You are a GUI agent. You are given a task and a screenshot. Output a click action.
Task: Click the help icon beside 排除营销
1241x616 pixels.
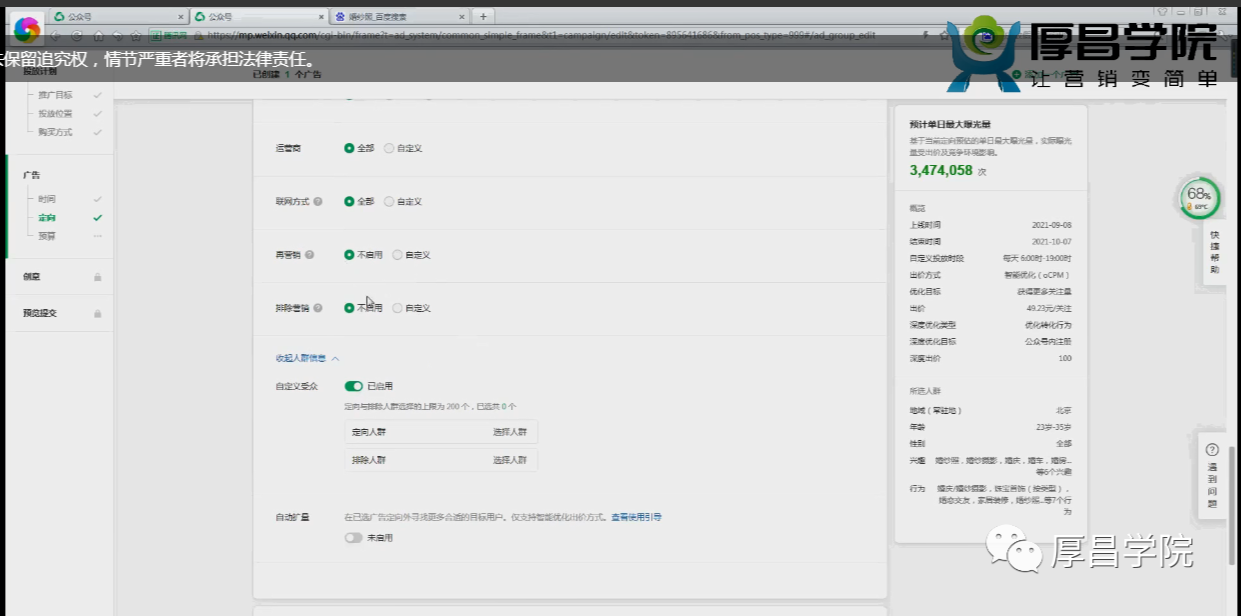[318, 308]
